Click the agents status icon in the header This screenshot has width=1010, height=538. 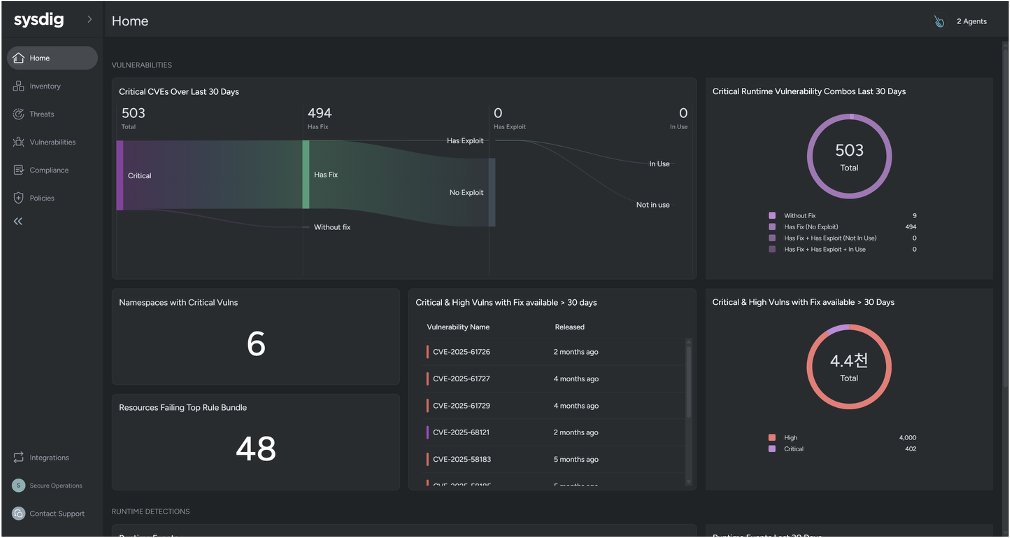(939, 21)
